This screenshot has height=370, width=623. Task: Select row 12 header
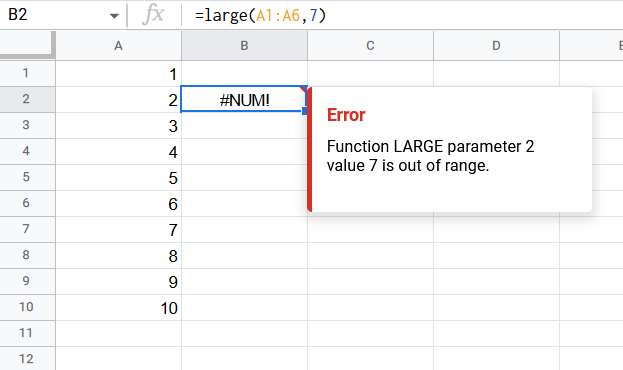[x=27, y=359]
